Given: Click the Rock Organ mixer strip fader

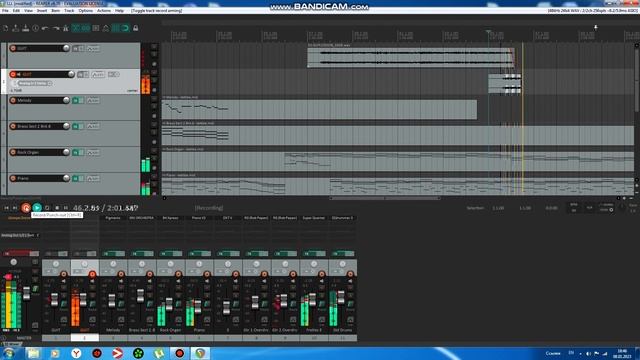Looking at the screenshot, I should point(169,304).
